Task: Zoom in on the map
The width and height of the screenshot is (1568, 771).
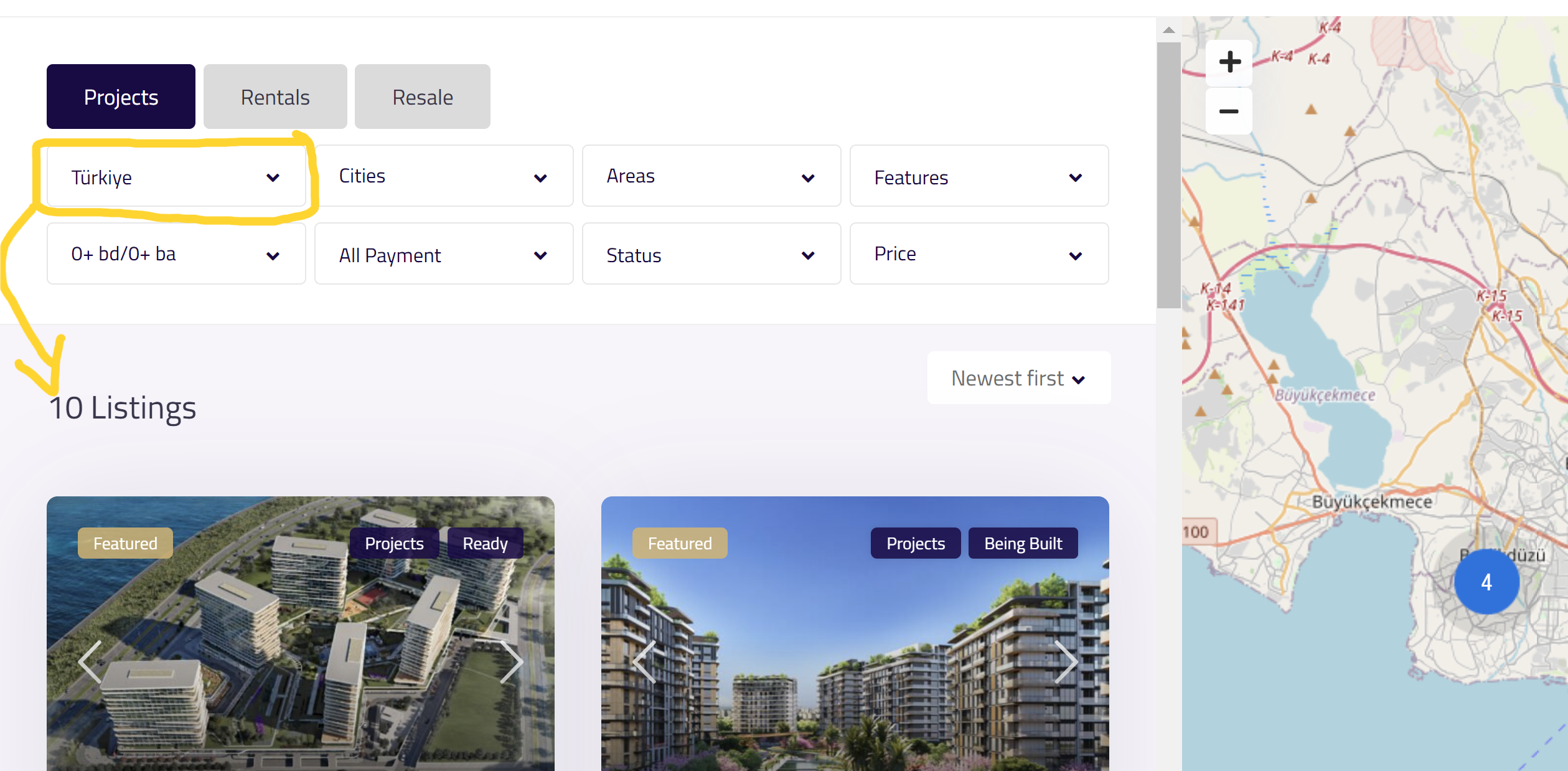Action: pos(1229,62)
